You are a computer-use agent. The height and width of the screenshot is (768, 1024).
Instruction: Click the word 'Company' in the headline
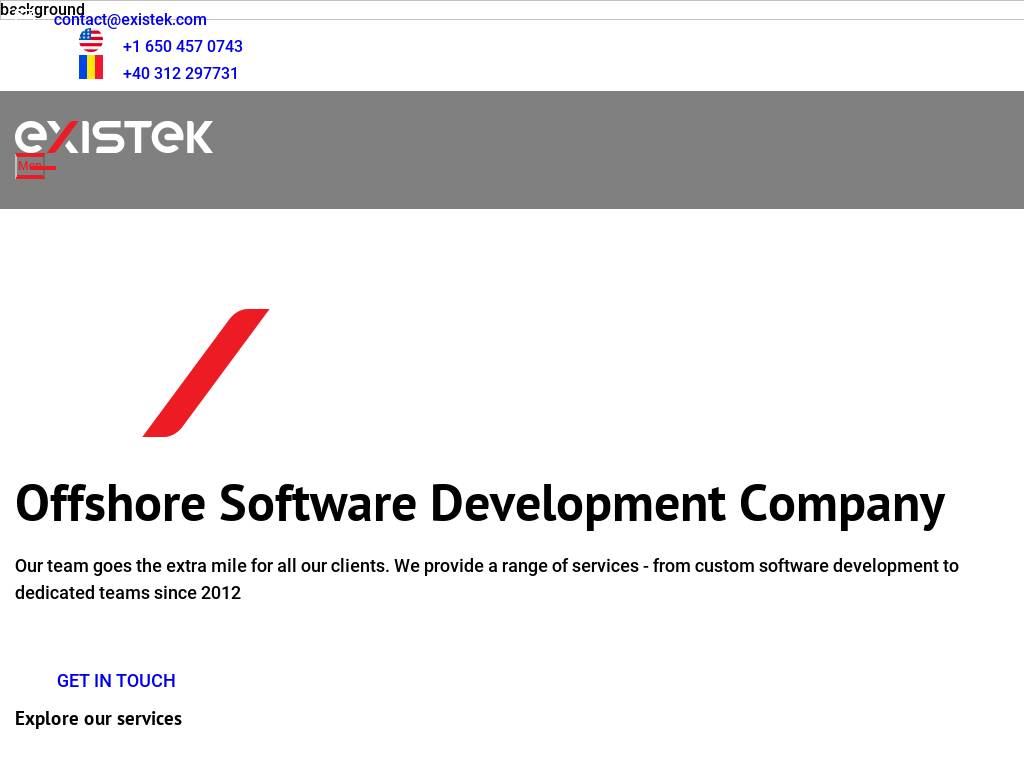(x=841, y=503)
